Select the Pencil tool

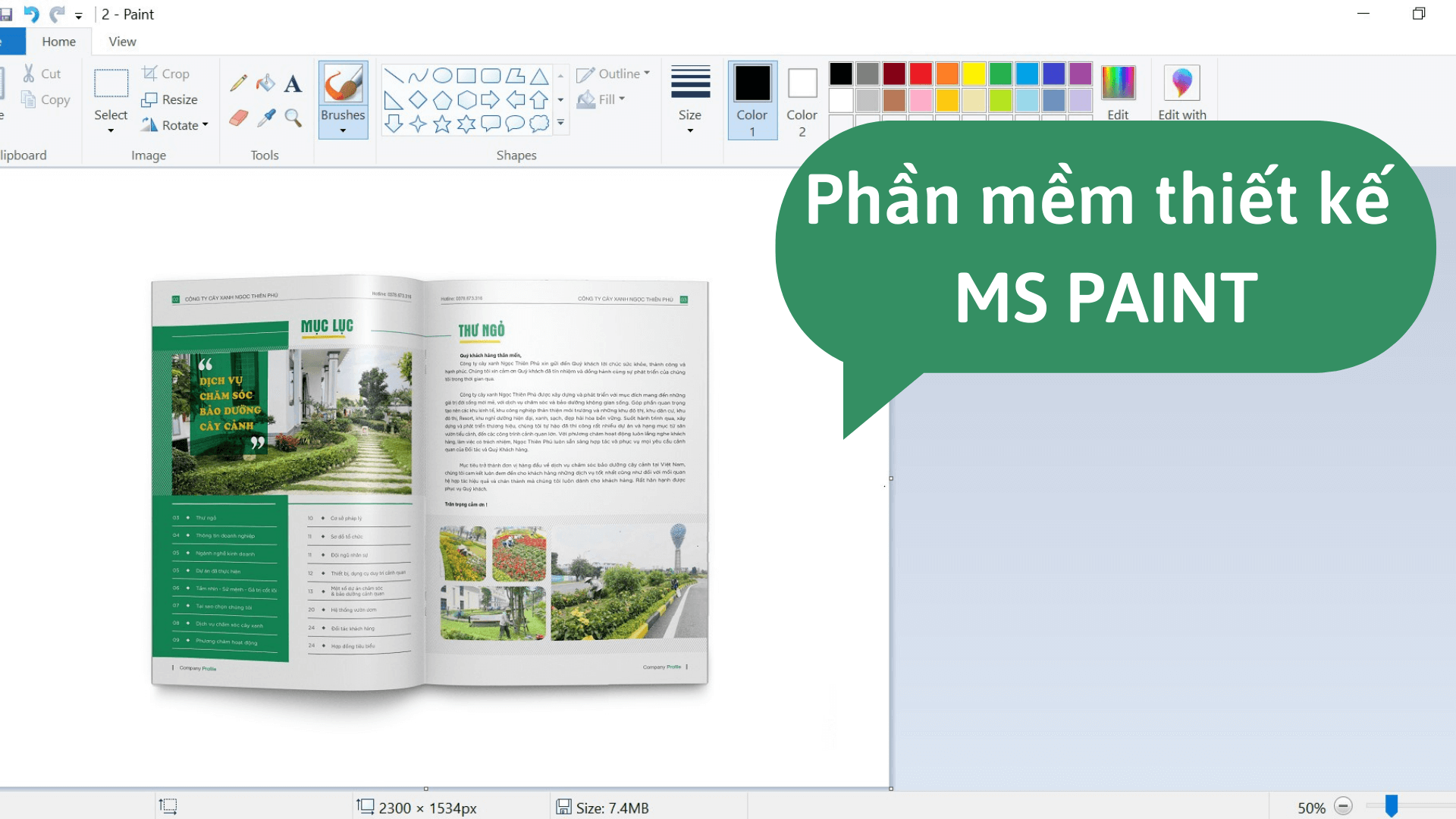(239, 83)
